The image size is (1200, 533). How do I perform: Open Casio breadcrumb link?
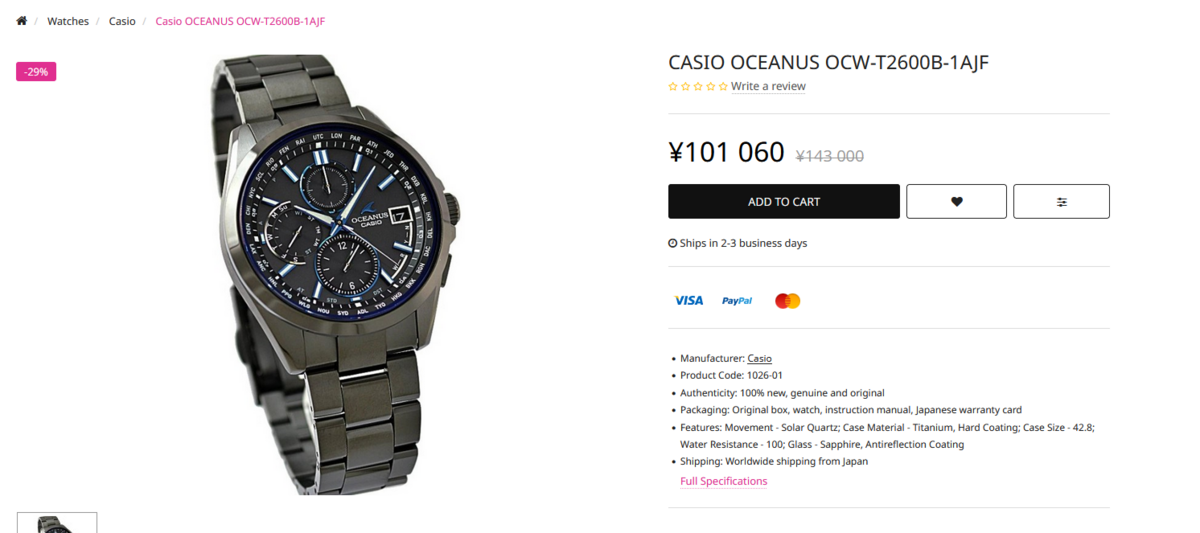(122, 21)
